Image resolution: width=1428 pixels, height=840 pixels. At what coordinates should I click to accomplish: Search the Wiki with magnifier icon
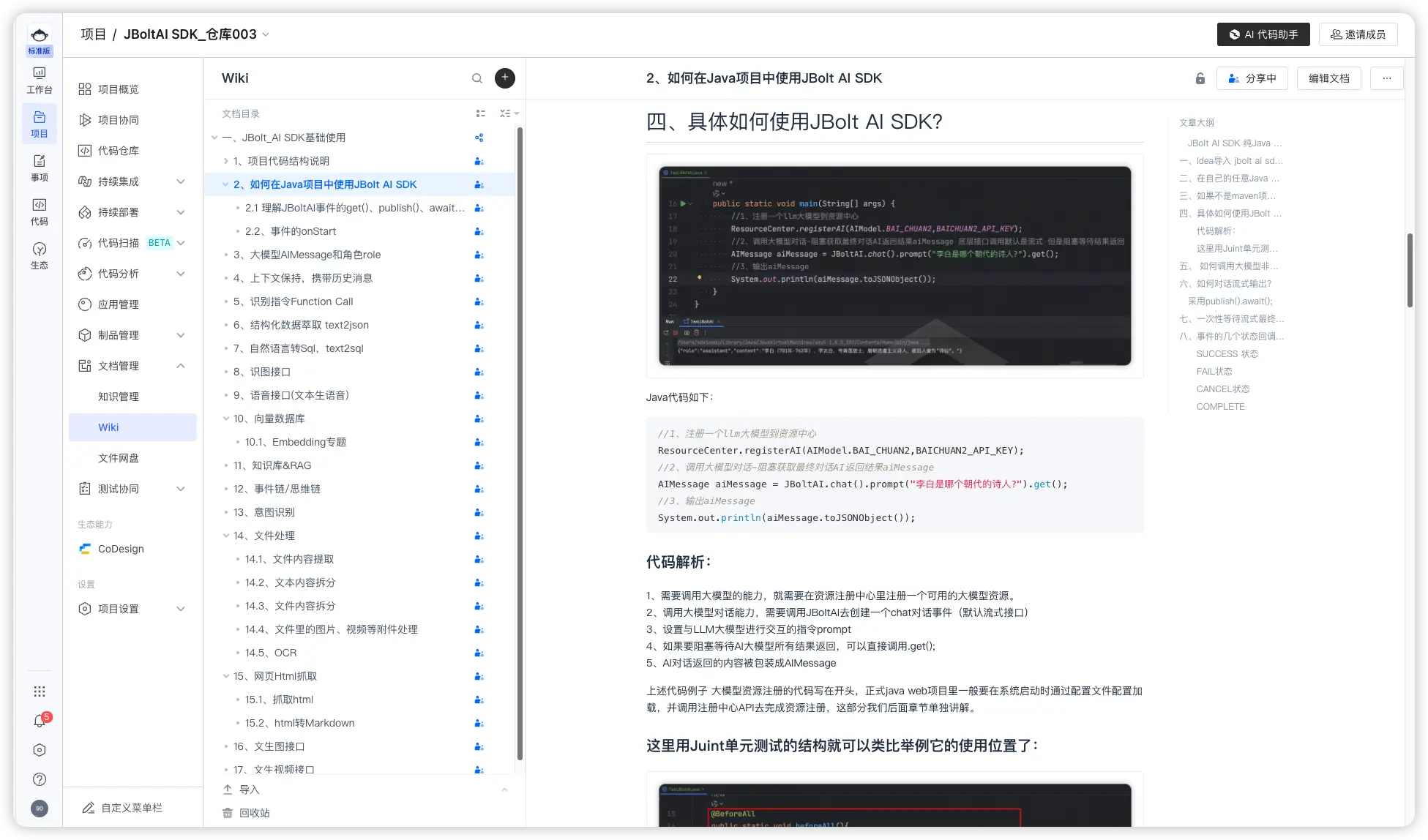[477, 78]
